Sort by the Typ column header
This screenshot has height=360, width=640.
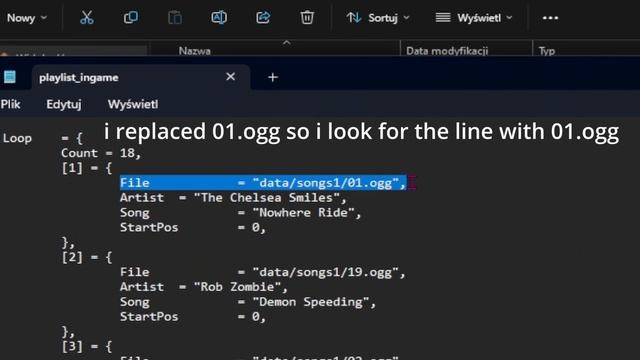547,51
